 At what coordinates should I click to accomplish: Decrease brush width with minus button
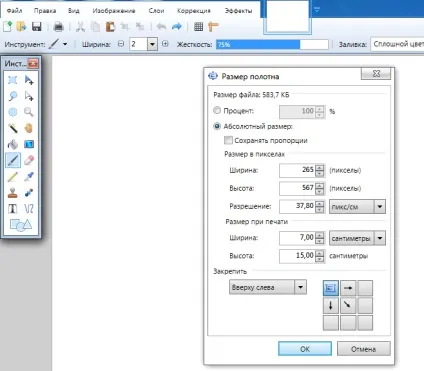[x=121, y=44]
